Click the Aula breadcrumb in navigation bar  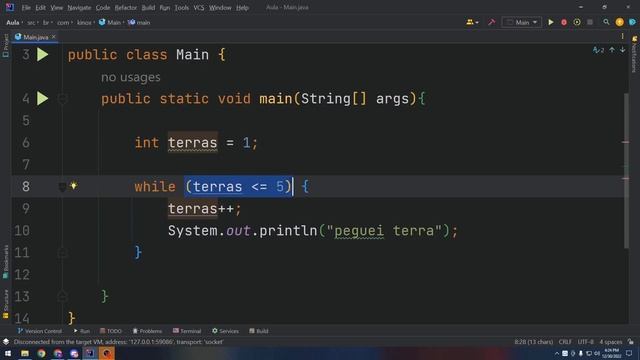(x=13, y=22)
